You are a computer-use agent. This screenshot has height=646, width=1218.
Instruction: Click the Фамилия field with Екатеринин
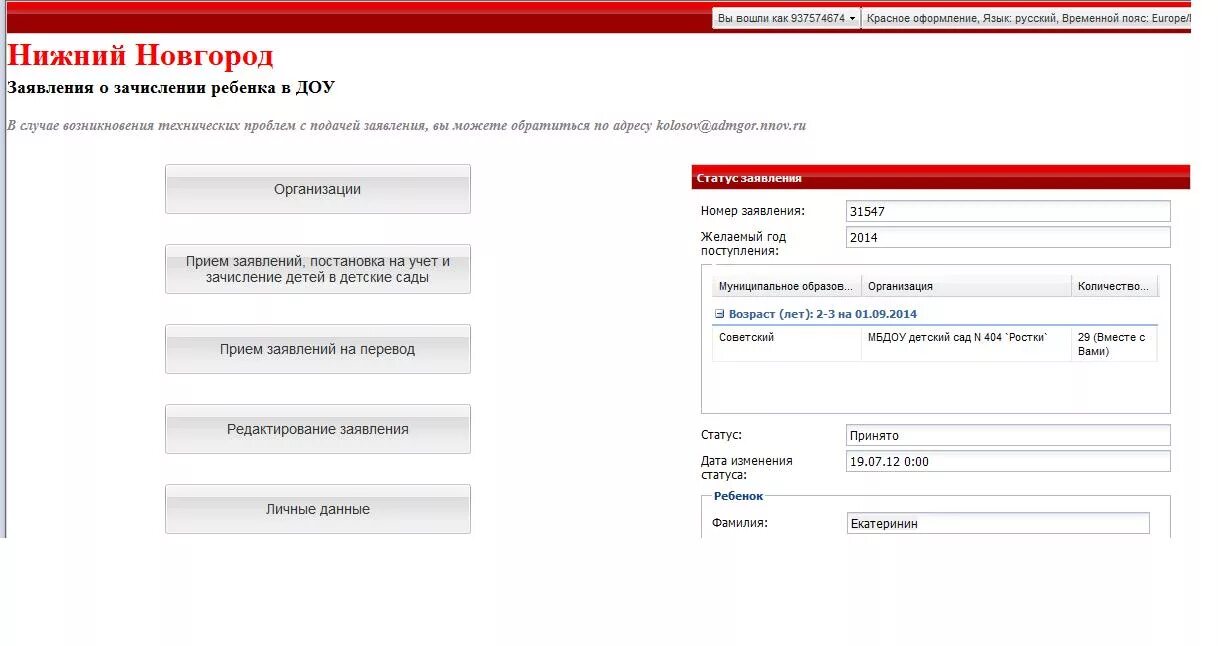[998, 523]
